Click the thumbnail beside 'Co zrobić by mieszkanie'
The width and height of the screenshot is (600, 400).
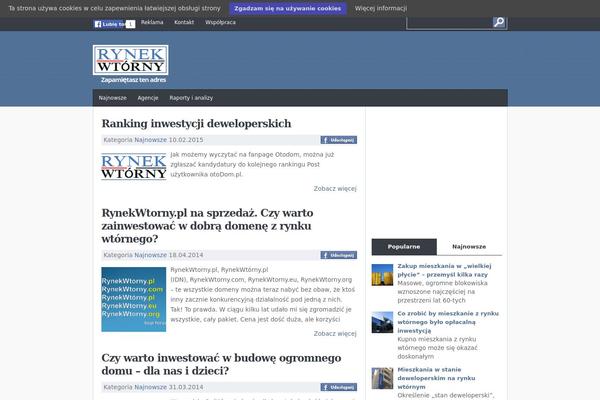pos(382,322)
